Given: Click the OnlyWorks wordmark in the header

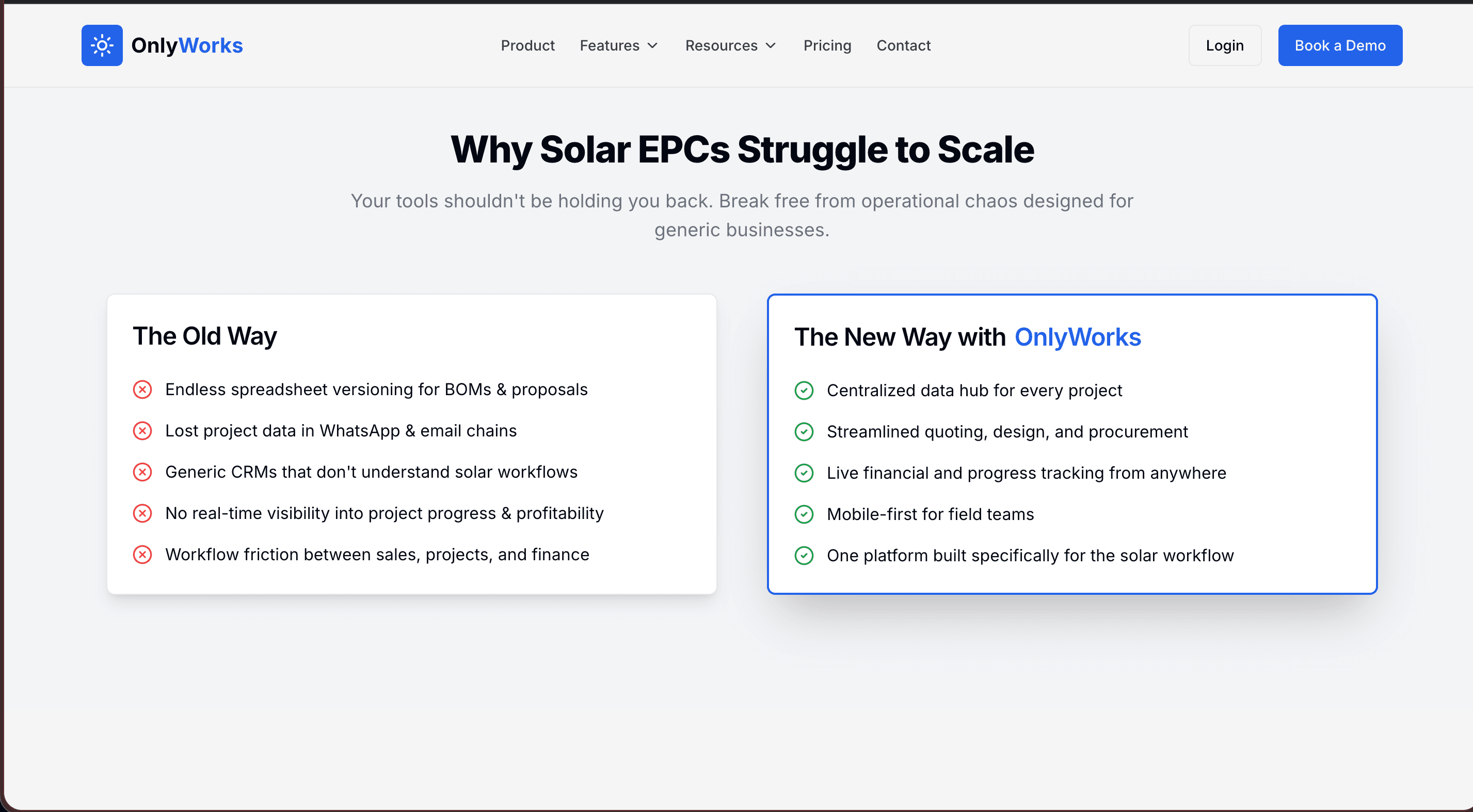Looking at the screenshot, I should pyautogui.click(x=187, y=45).
